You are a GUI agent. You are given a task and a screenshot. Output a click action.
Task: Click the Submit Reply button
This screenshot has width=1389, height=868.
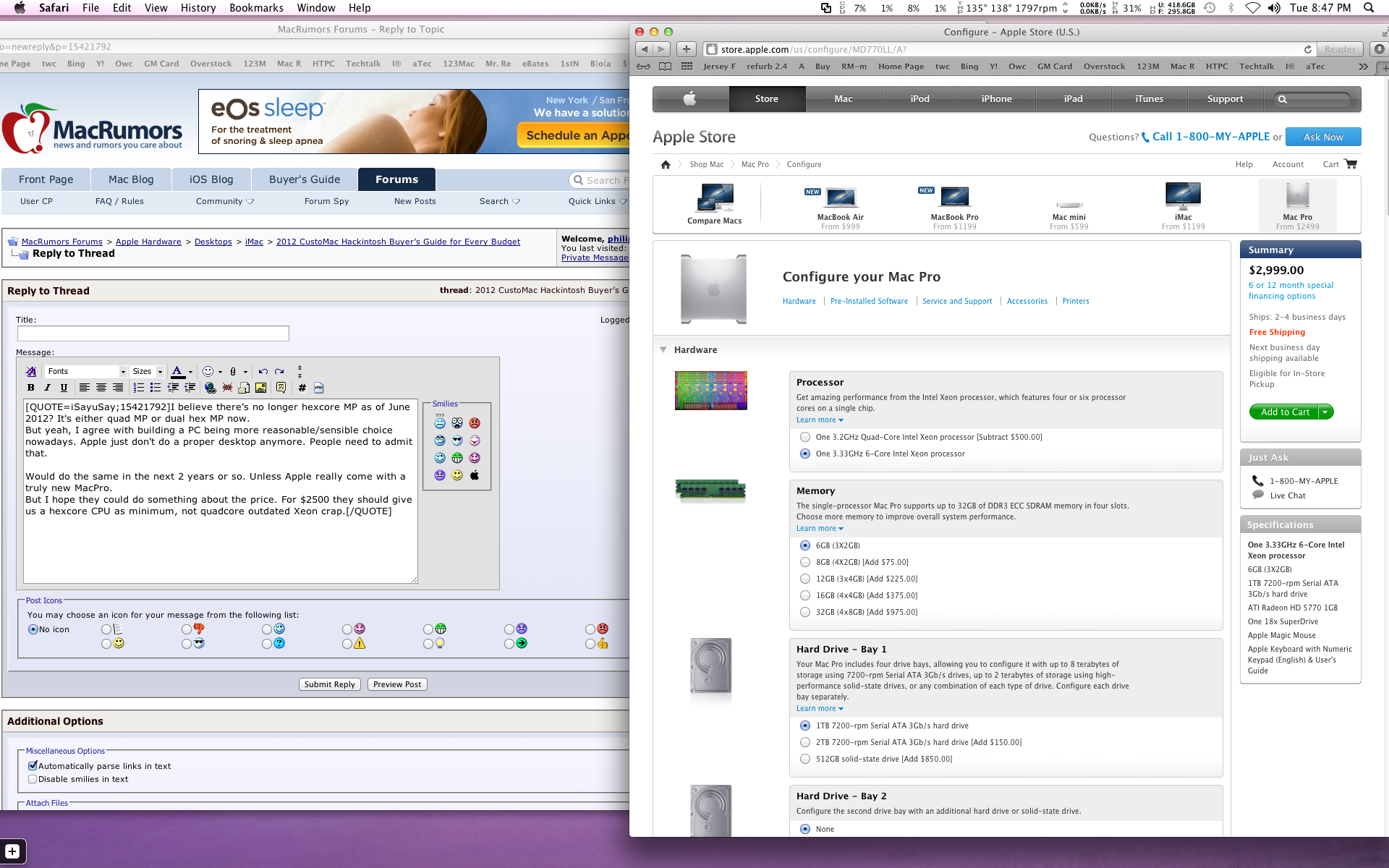(x=329, y=684)
